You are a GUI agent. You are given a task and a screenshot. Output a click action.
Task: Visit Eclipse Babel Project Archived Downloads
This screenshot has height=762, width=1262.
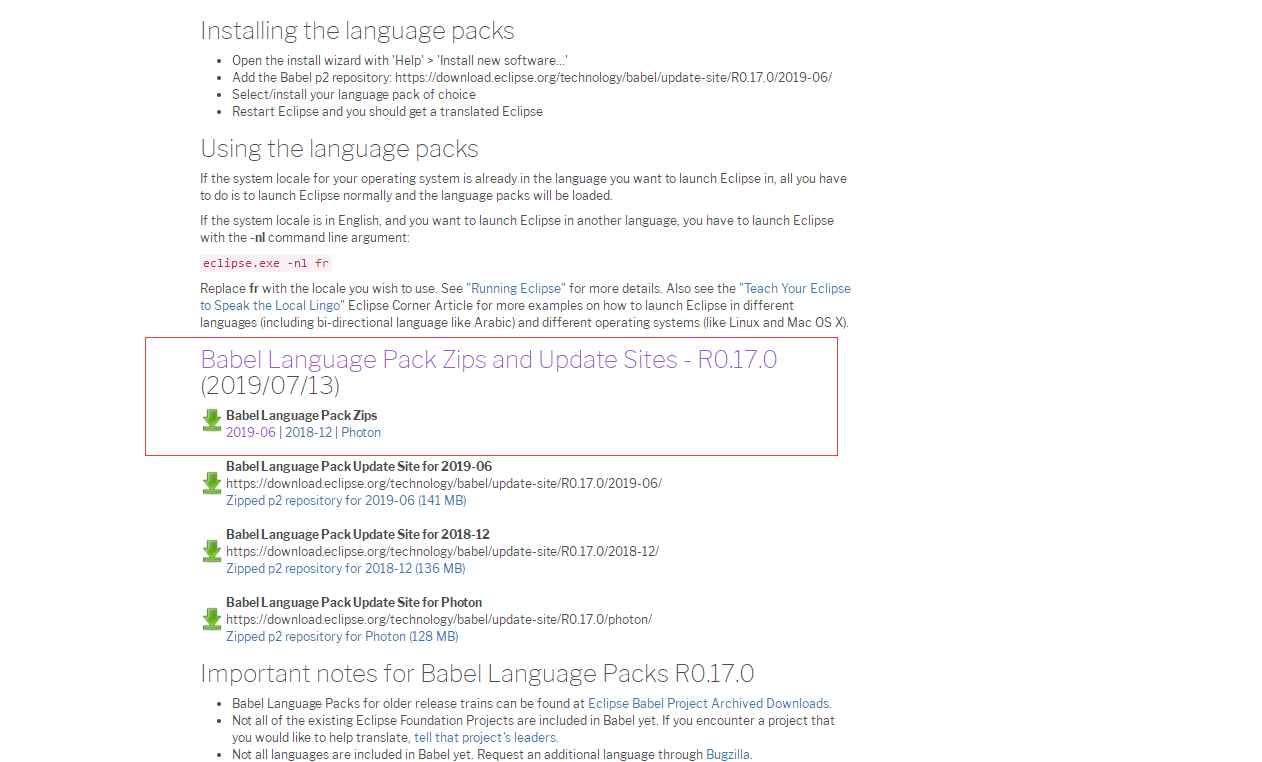[709, 704]
